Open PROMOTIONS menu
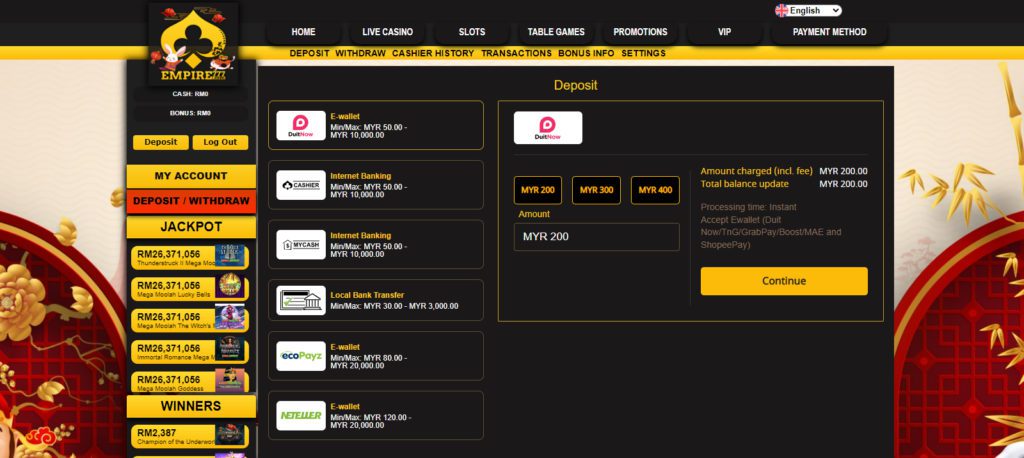 coord(640,32)
